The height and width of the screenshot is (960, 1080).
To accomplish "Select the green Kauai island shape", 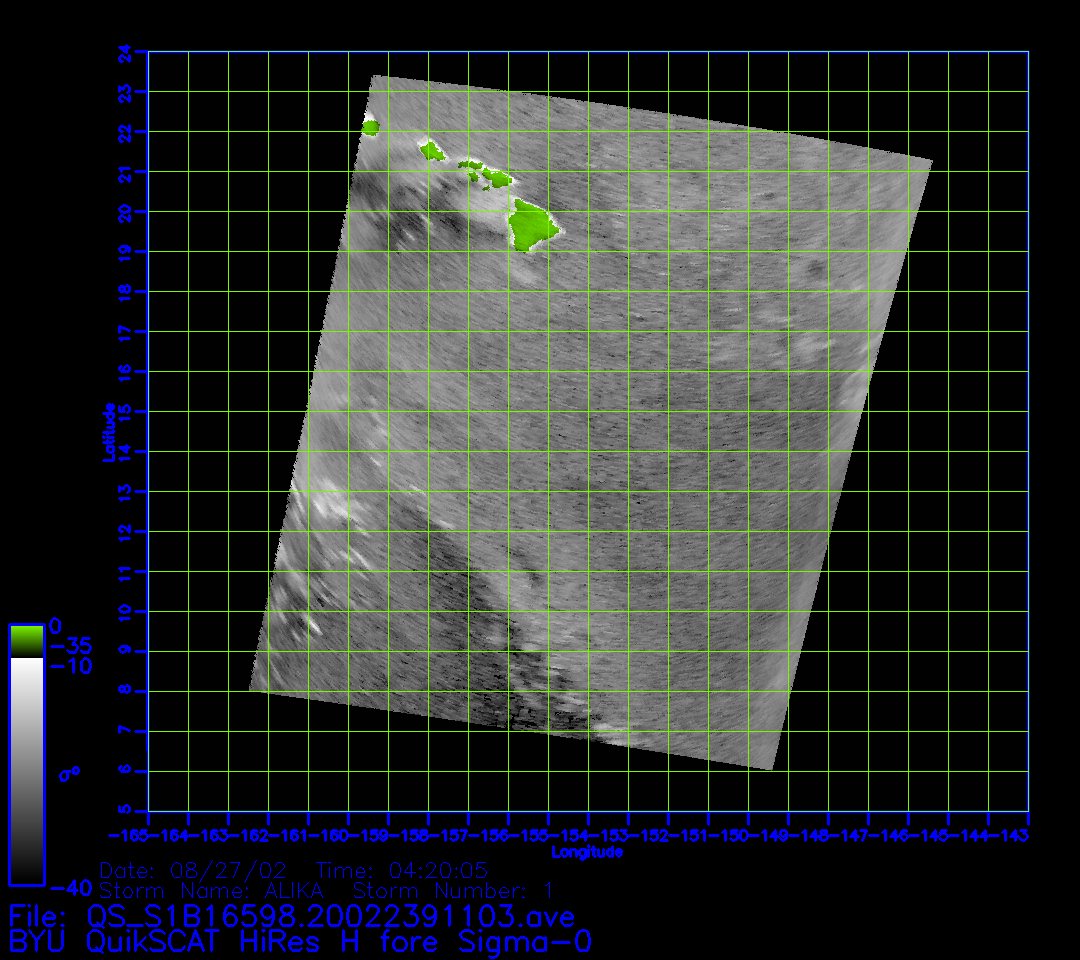I will pos(371,127).
